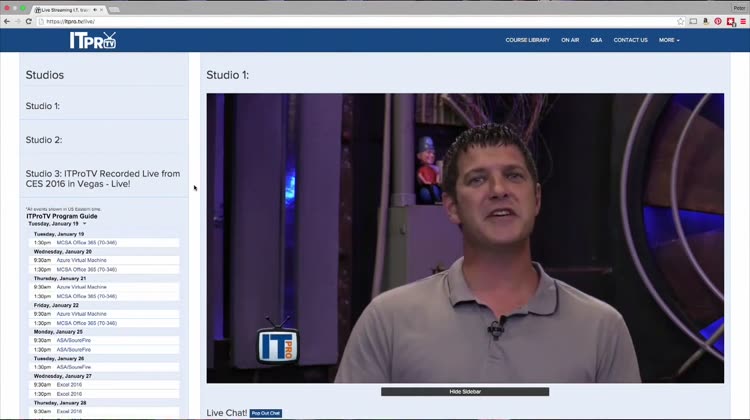The height and width of the screenshot is (420, 750).
Task: Open Thursday January 21 1:30pm MCSA Office 365
Action: click(104, 296)
